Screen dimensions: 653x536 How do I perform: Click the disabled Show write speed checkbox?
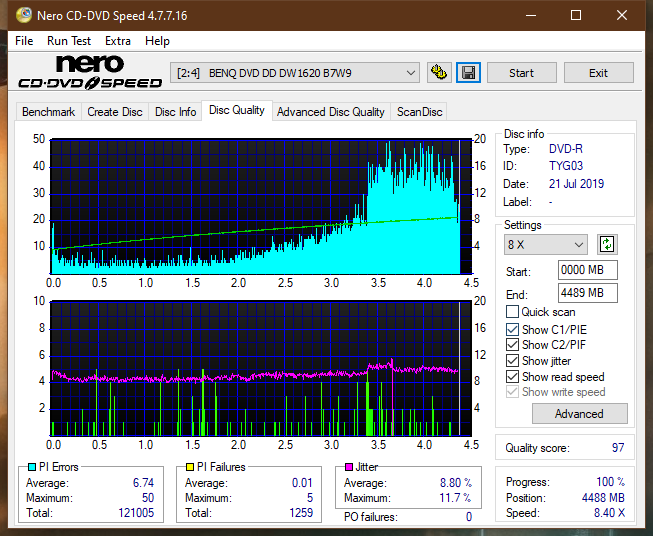tap(512, 392)
